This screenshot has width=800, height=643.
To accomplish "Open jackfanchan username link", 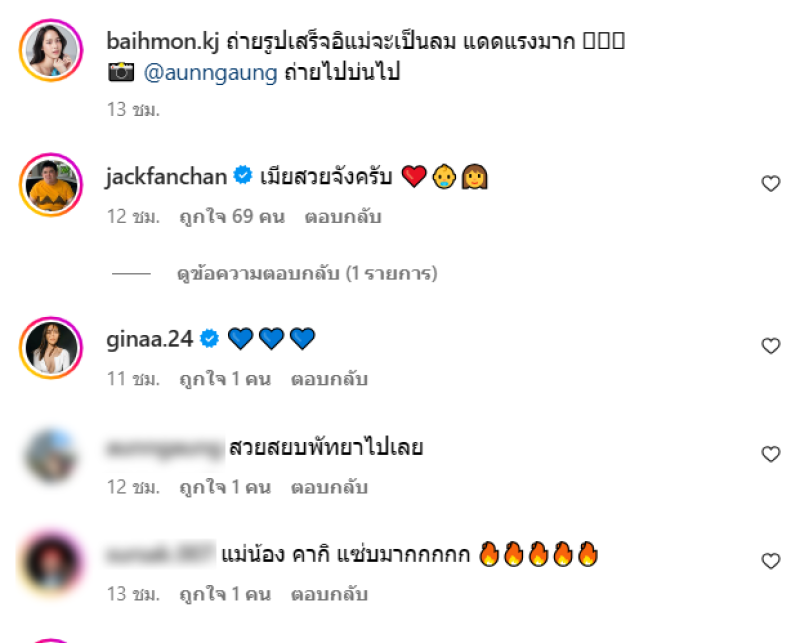I will pos(166,177).
